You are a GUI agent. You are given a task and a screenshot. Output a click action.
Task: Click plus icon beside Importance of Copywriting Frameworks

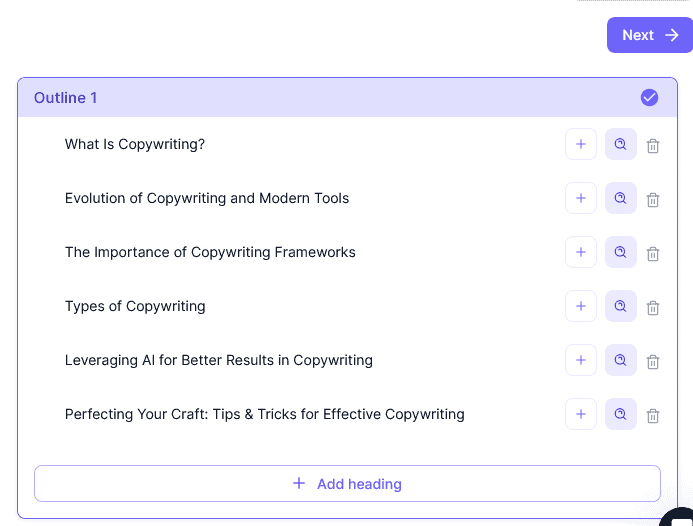pyautogui.click(x=581, y=252)
